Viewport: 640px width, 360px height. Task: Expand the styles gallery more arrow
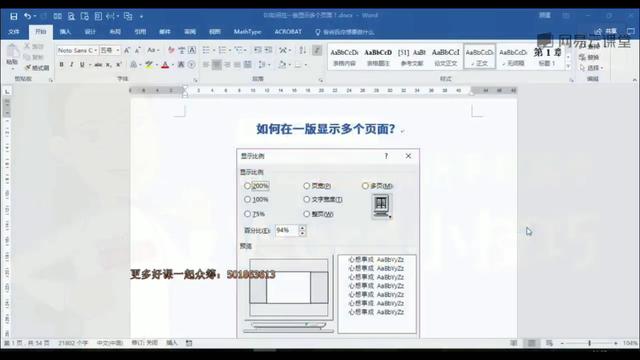click(568, 67)
